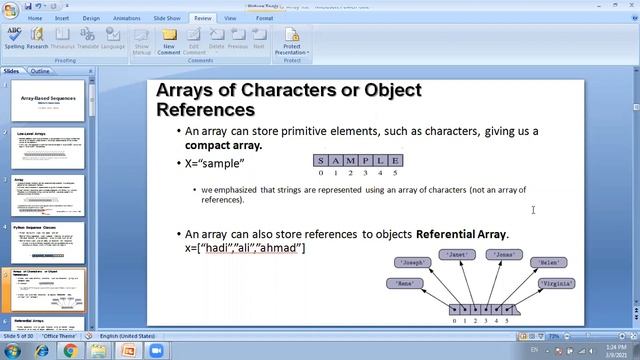The width and height of the screenshot is (640, 360).
Task: Click the zoom out minus button
Action: (x=567, y=336)
